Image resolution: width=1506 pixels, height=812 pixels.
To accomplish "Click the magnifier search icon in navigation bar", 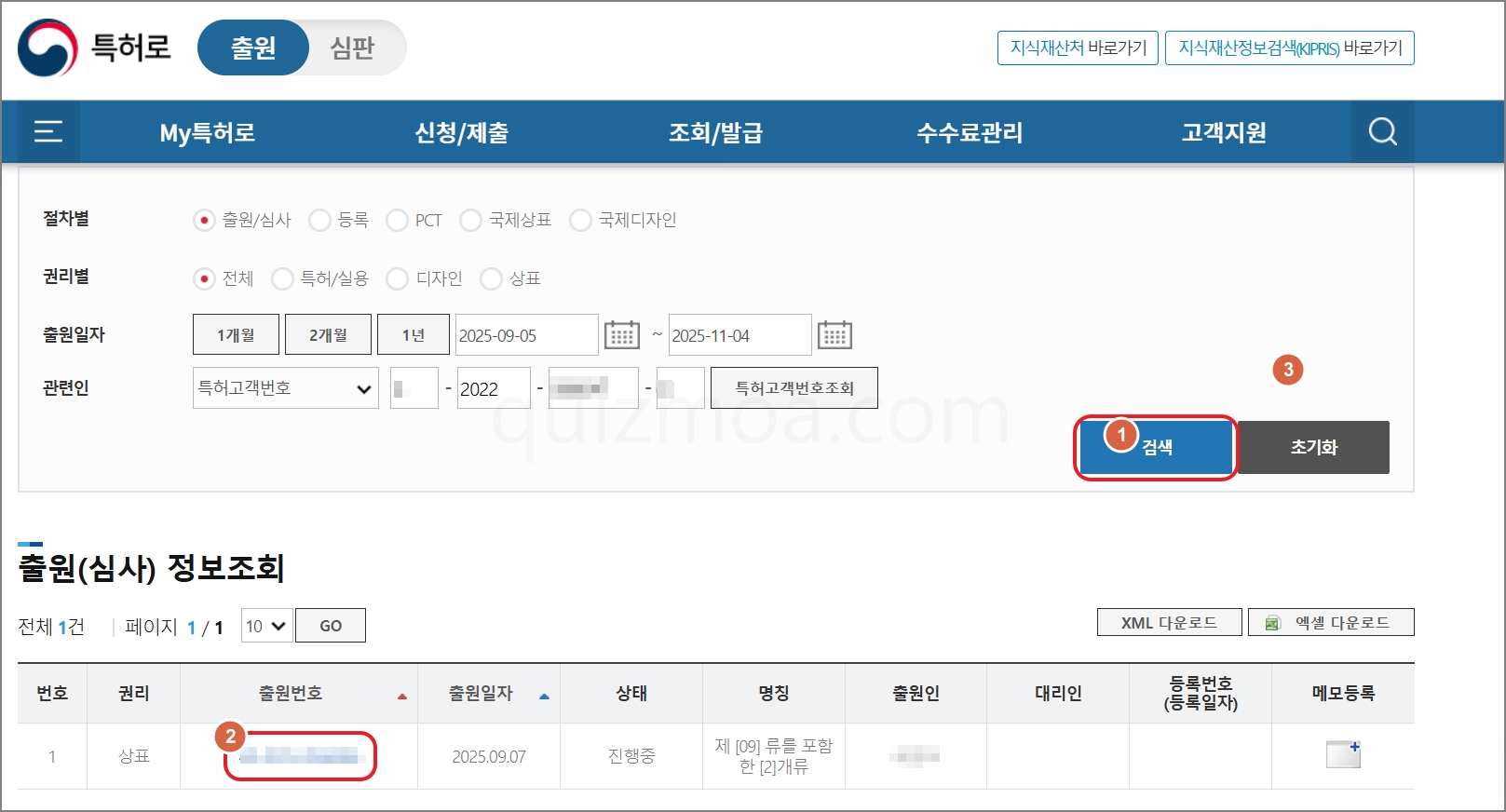I will 1383,132.
